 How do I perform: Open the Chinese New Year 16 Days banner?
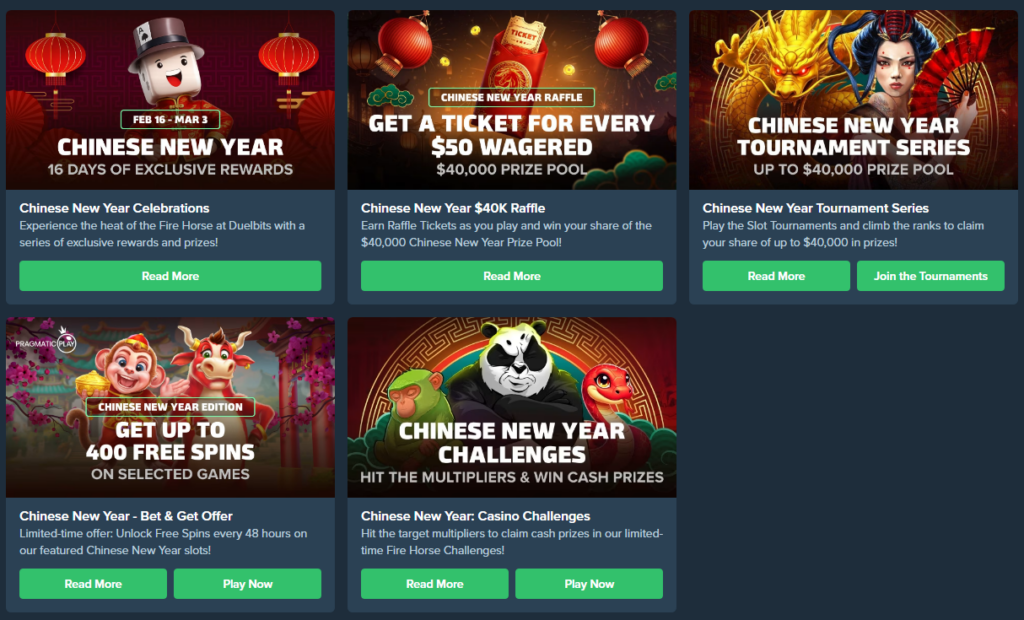click(170, 100)
